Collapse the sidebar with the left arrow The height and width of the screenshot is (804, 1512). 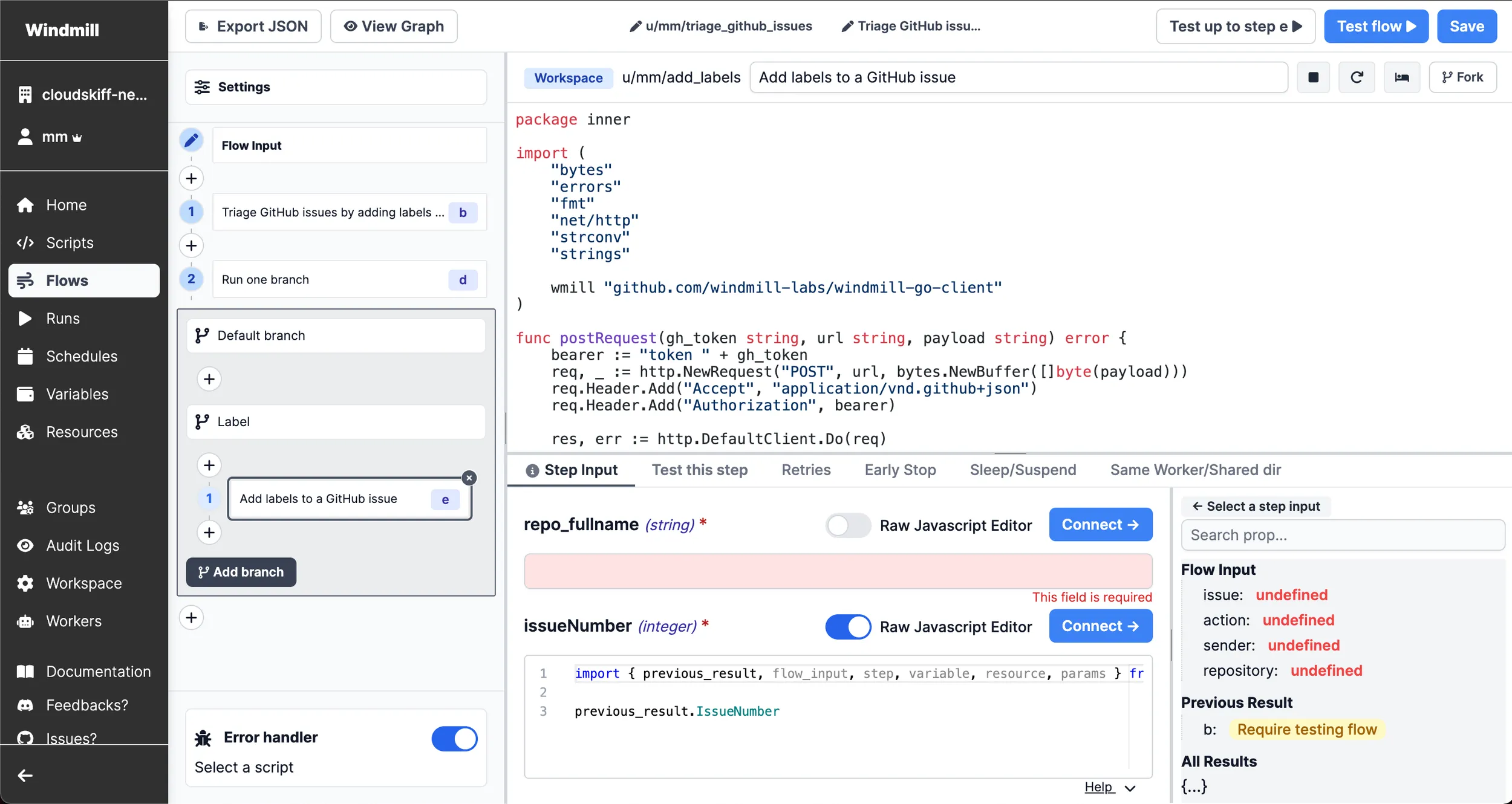point(25,776)
